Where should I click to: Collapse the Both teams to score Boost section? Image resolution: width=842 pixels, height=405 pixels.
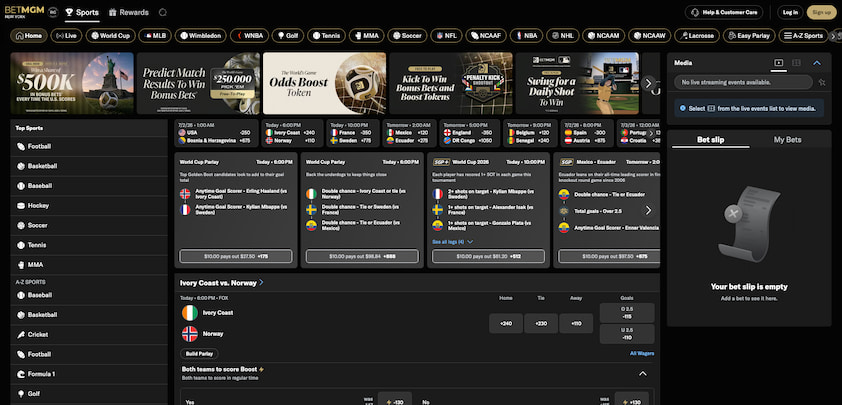coord(643,373)
